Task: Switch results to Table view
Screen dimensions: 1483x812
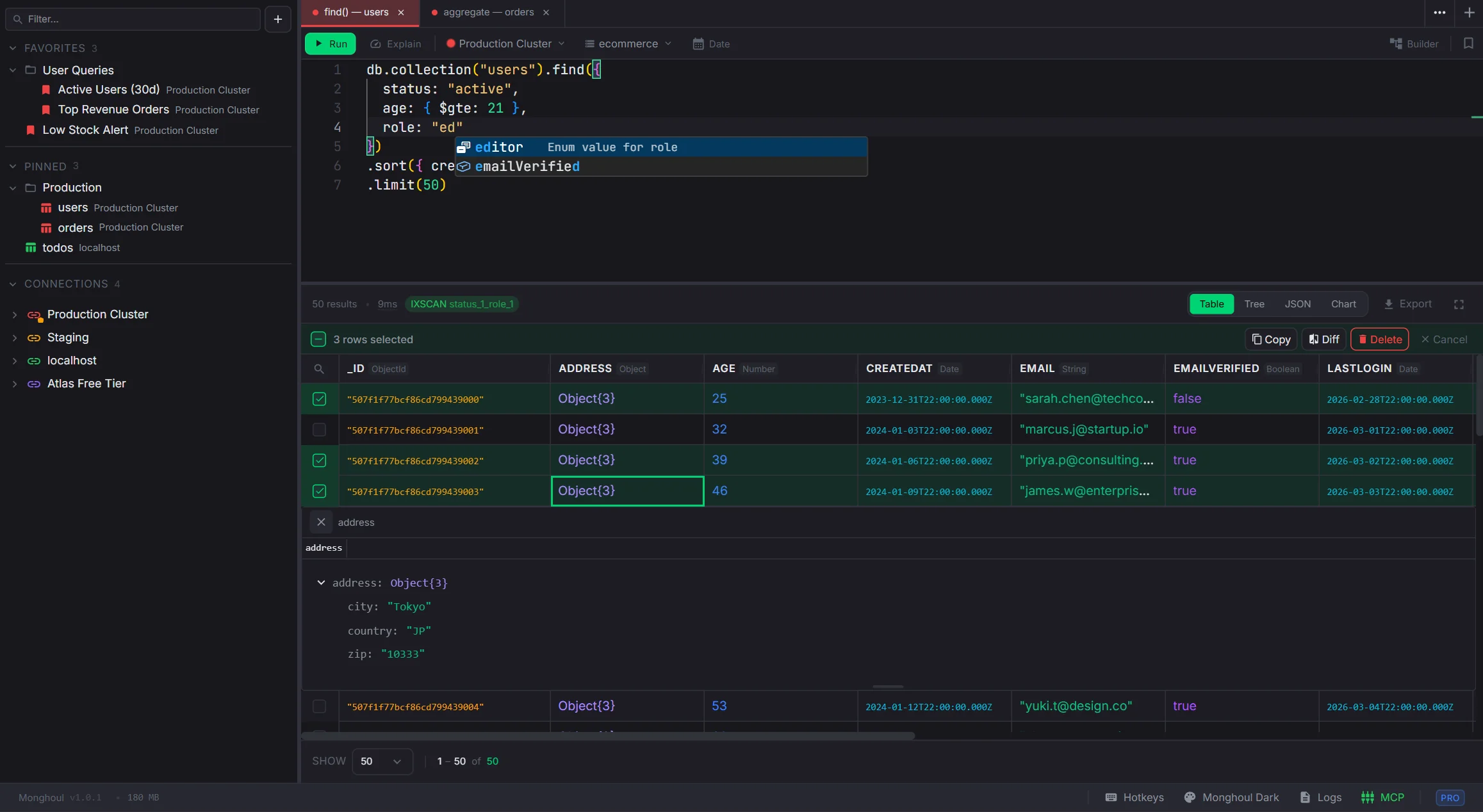Action: 1211,304
